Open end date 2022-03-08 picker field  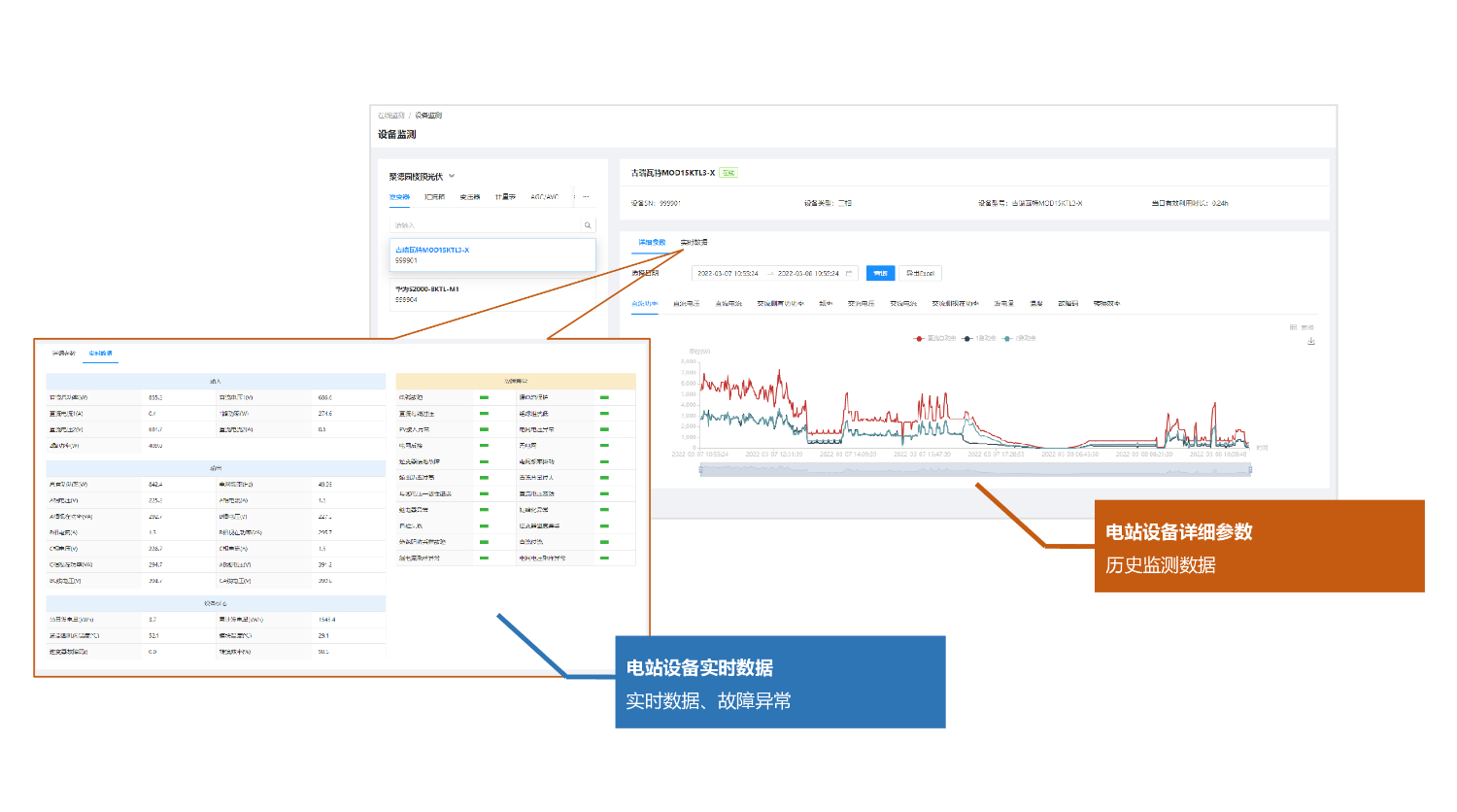tap(808, 274)
